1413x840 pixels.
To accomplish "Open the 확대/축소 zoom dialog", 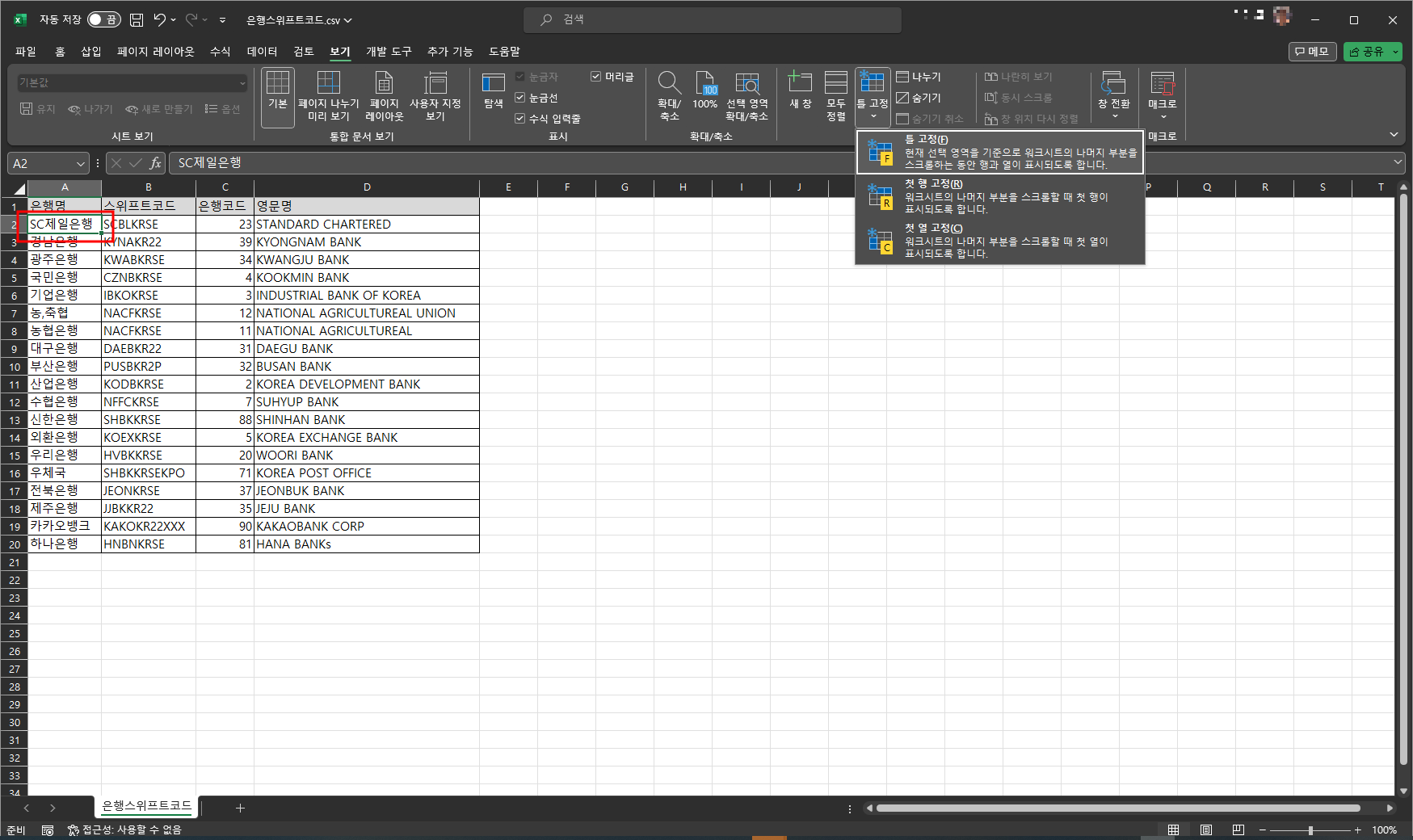I will point(669,97).
